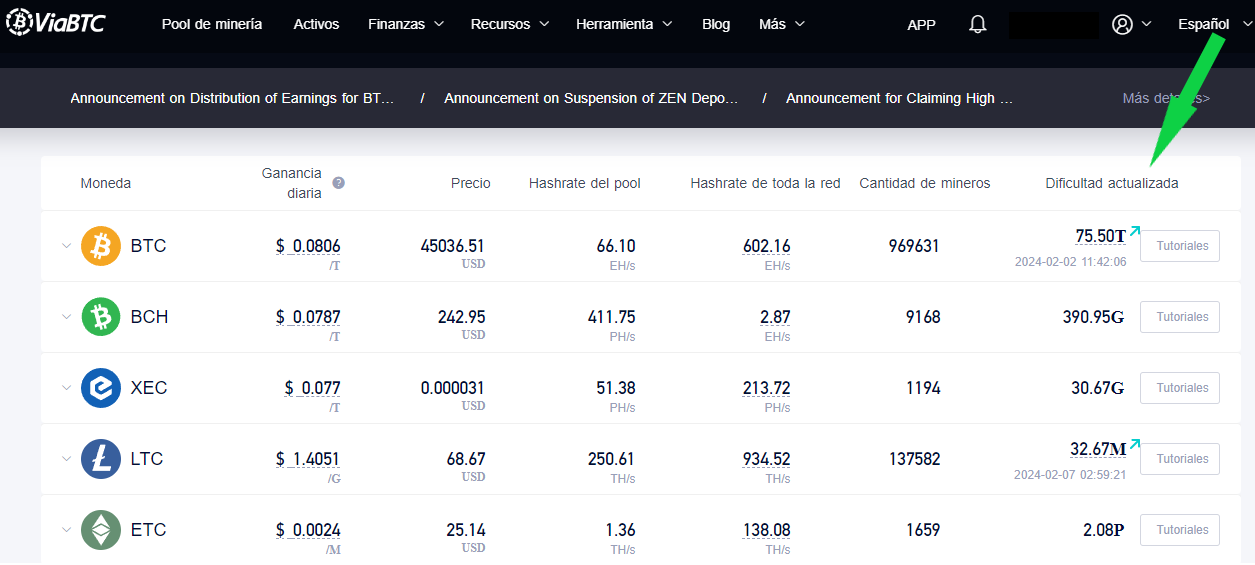Expand the LTC row chevron
The height and width of the screenshot is (565, 1255).
tap(66, 459)
